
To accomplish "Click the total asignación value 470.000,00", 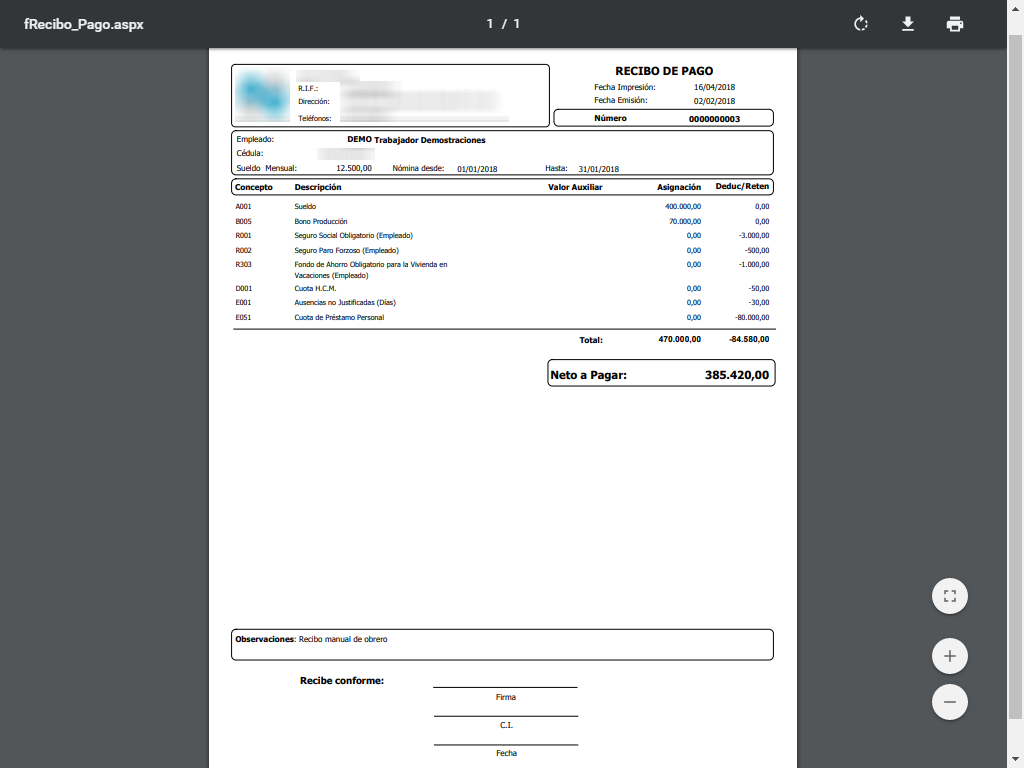I will tap(679, 340).
